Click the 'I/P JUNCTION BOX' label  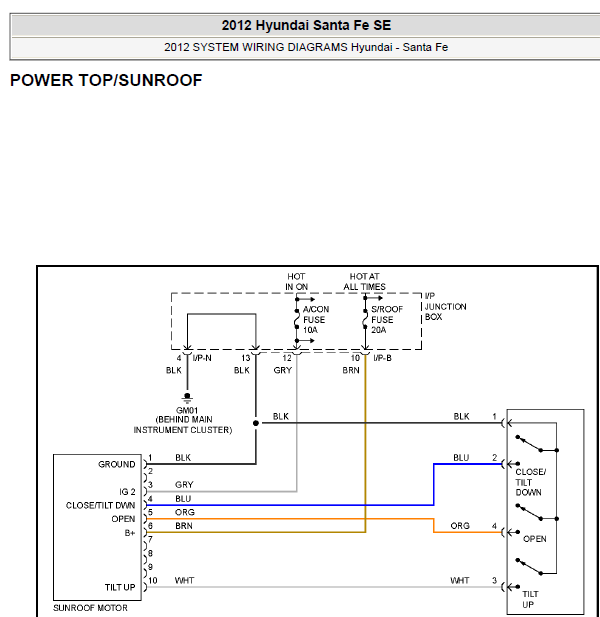point(445,307)
